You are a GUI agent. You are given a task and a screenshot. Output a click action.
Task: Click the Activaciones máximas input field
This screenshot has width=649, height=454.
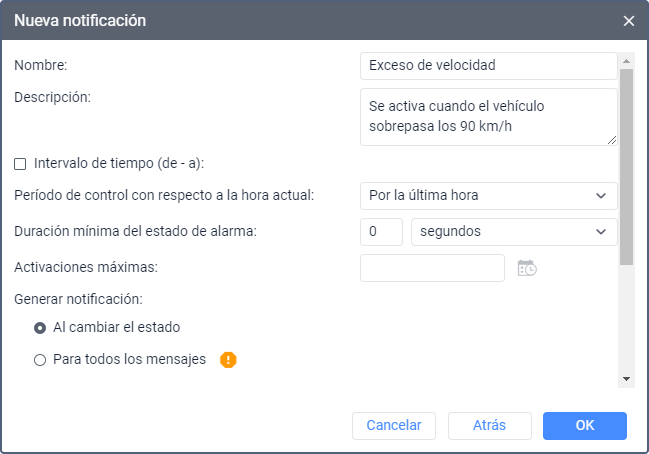pyautogui.click(x=432, y=268)
